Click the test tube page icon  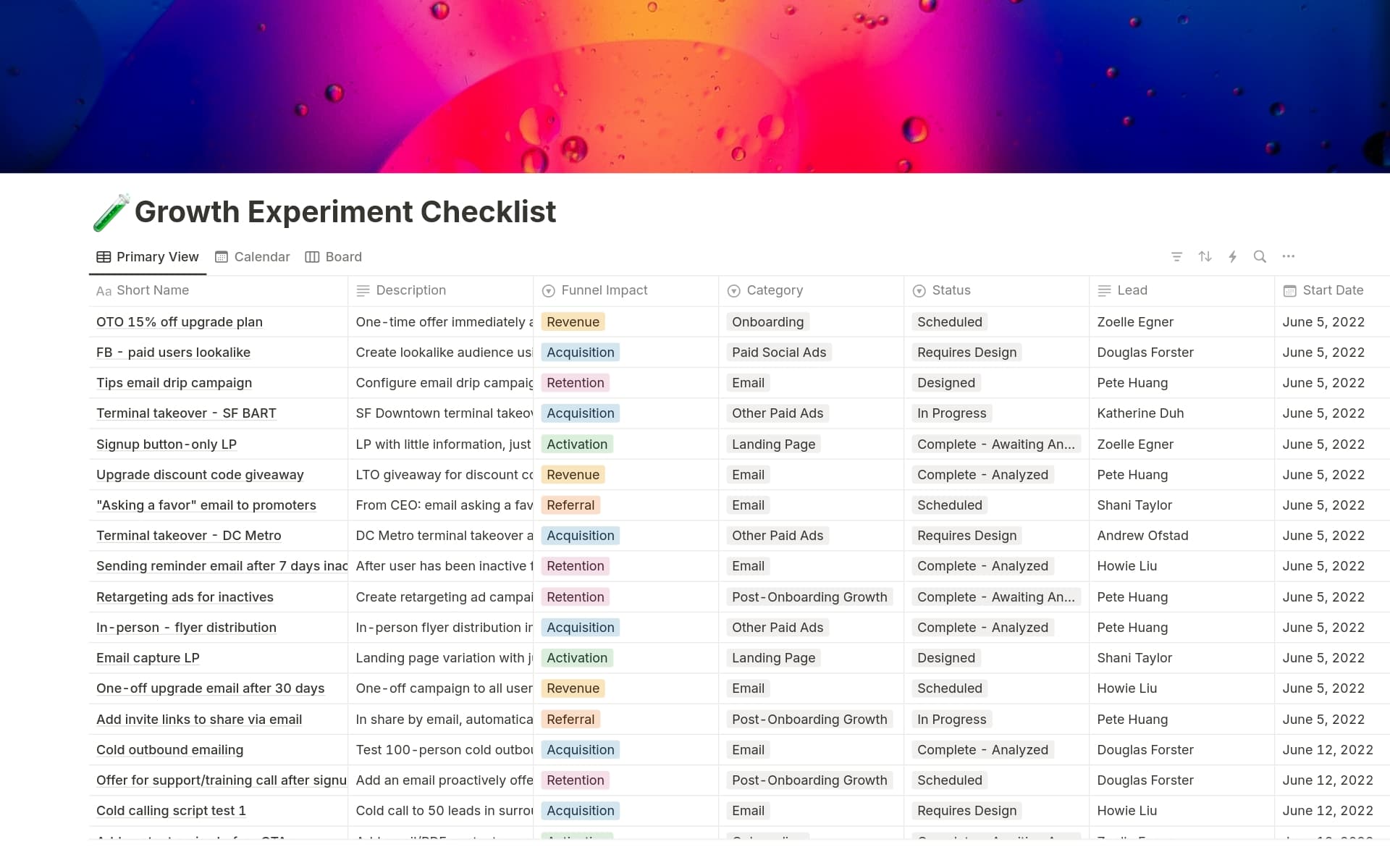111,212
